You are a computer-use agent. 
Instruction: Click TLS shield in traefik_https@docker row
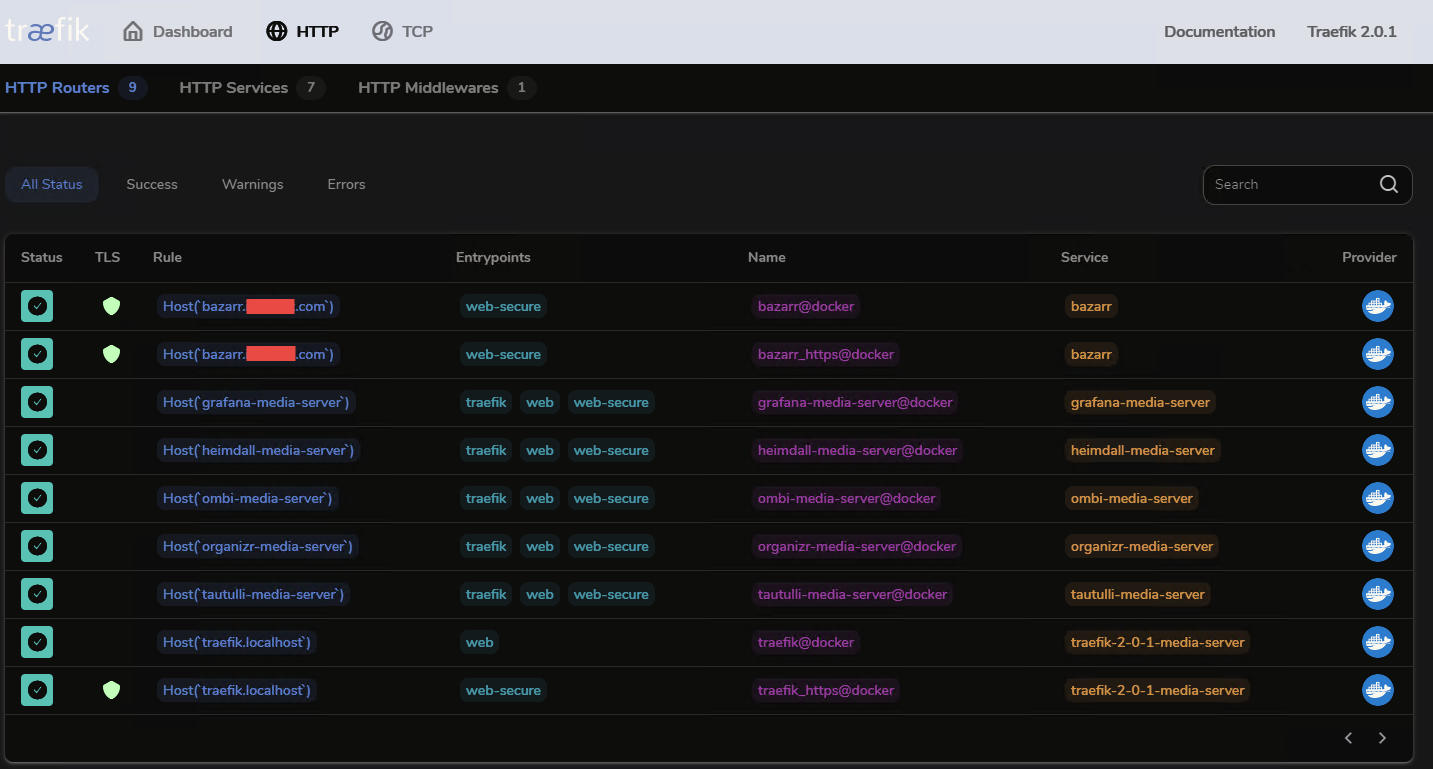pyautogui.click(x=111, y=690)
